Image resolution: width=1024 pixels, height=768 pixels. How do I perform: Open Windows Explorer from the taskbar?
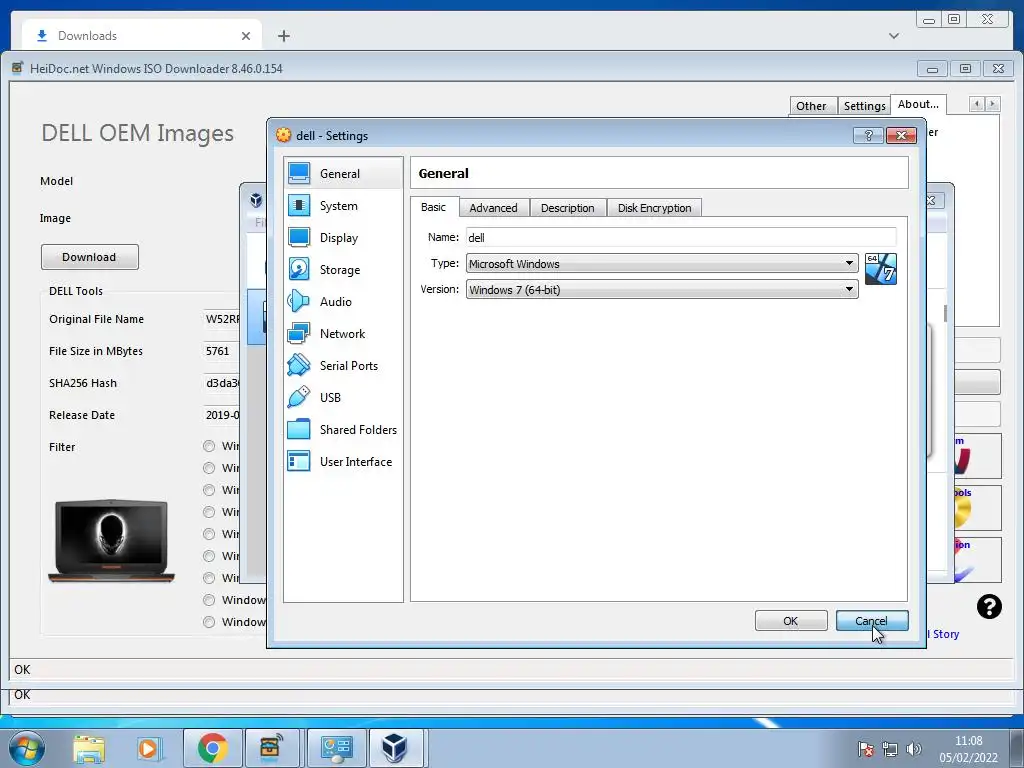88,748
